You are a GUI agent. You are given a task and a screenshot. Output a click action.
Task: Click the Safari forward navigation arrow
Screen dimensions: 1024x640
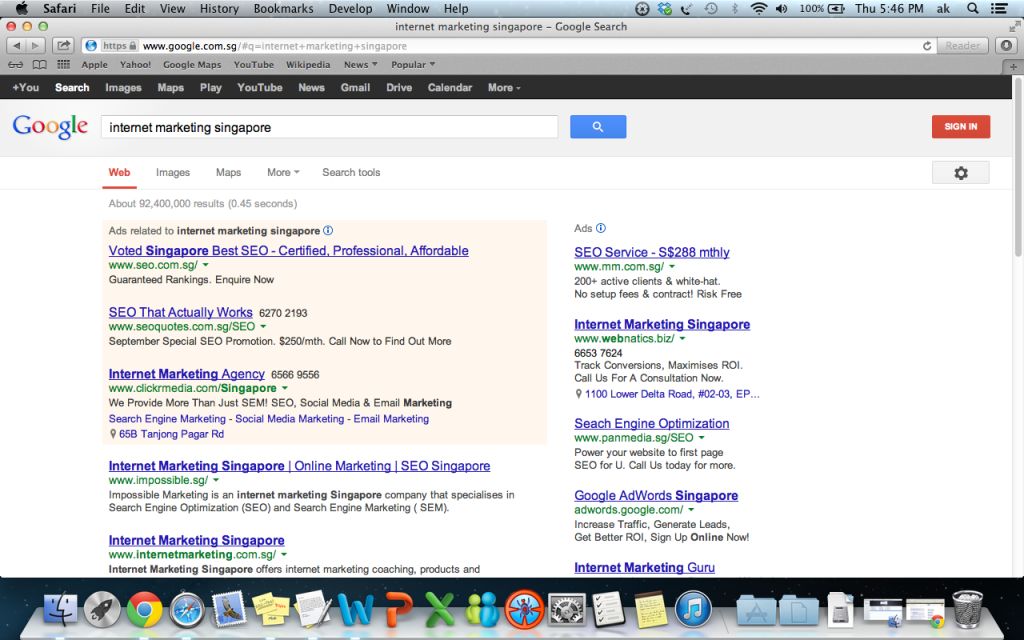(35, 46)
